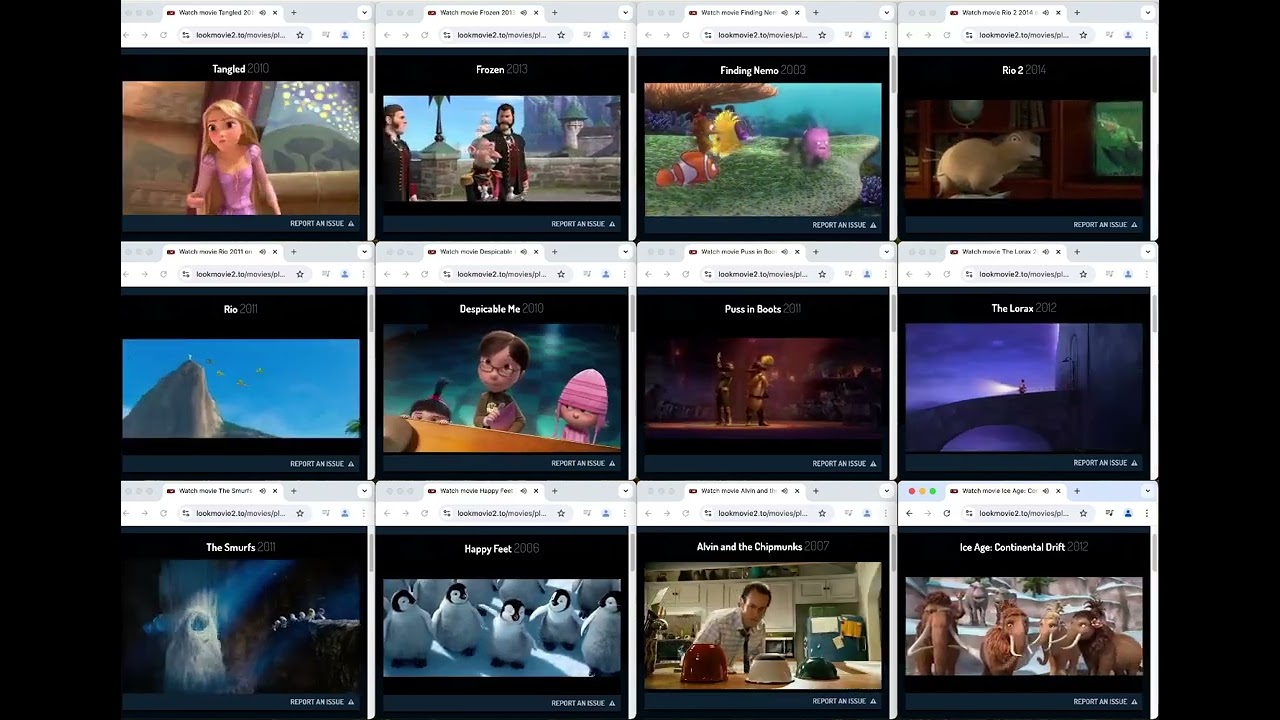Screen dimensions: 1280x720
Task: Expand tab search dropdown in the Frozen window
Action: click(625, 13)
